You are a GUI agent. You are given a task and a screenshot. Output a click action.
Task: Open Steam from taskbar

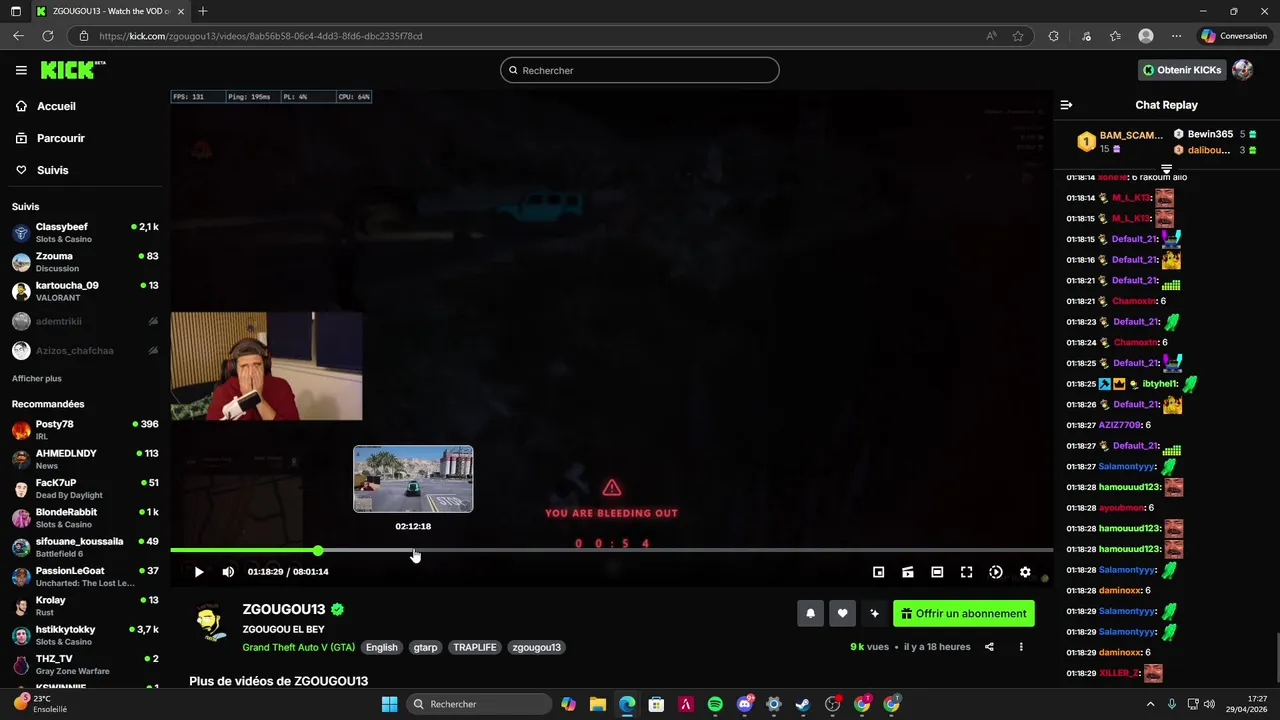pyautogui.click(x=803, y=704)
